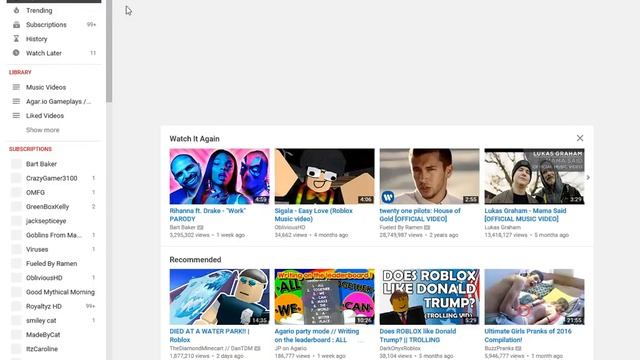Click the Subscriptions icon in sidebar
Viewport: 640px width, 360px height.
tap(16, 24)
